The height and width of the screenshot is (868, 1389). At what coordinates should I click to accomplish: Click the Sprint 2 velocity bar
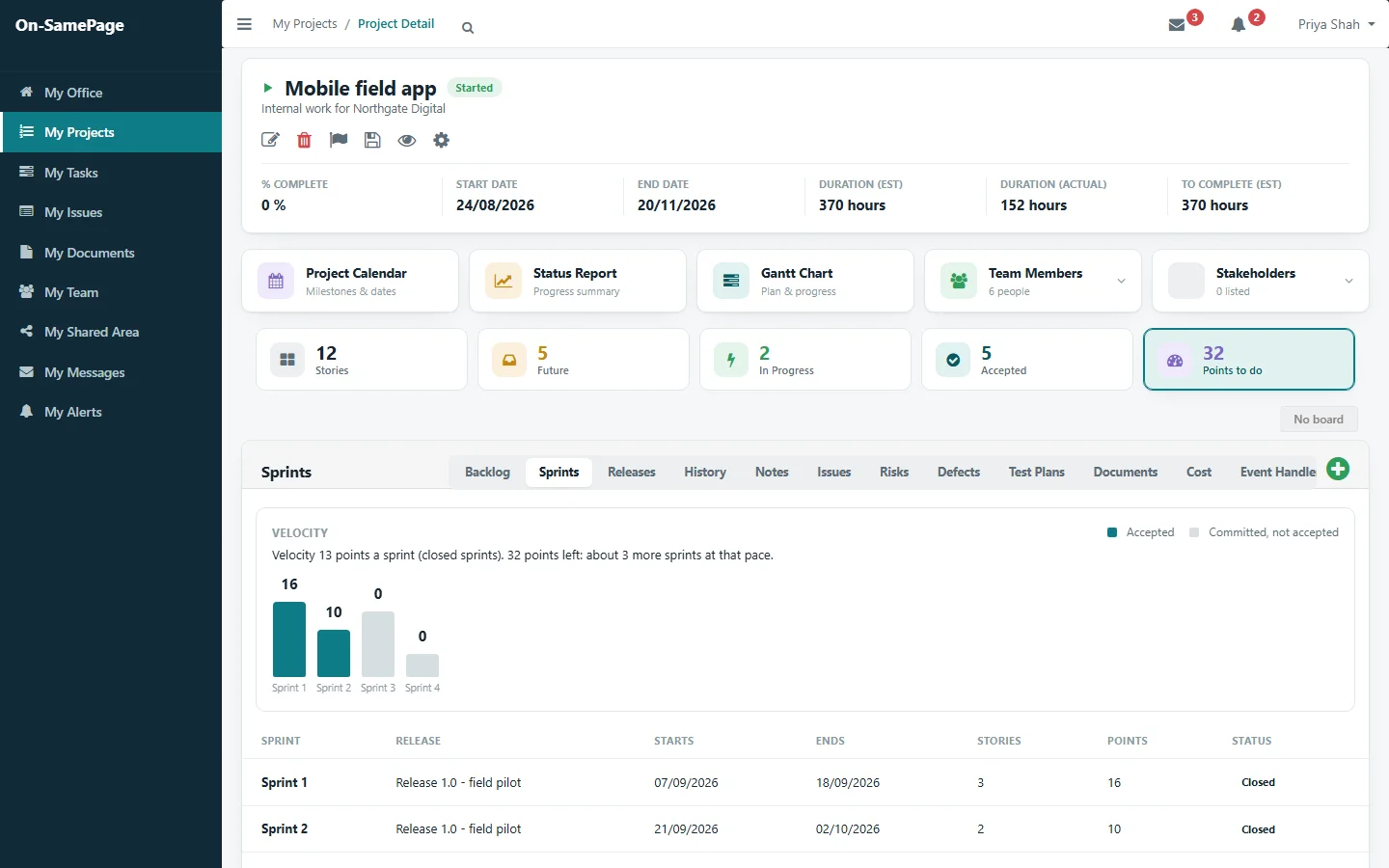[x=334, y=653]
